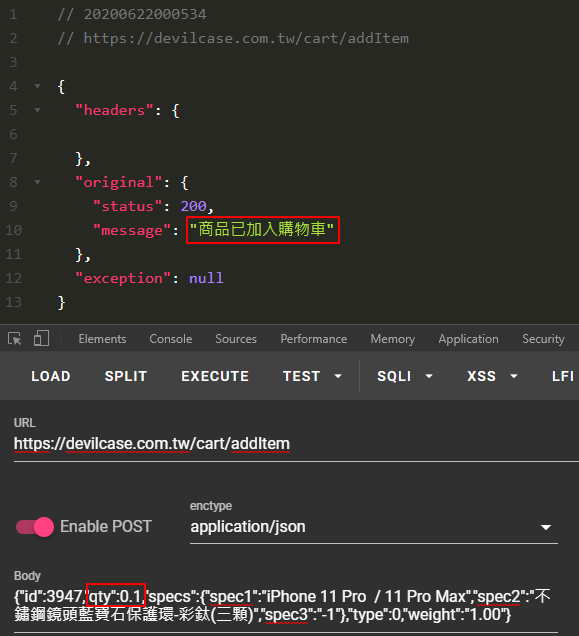Switch to the Console tab
Screen dimensions: 579x636
[x=171, y=339]
